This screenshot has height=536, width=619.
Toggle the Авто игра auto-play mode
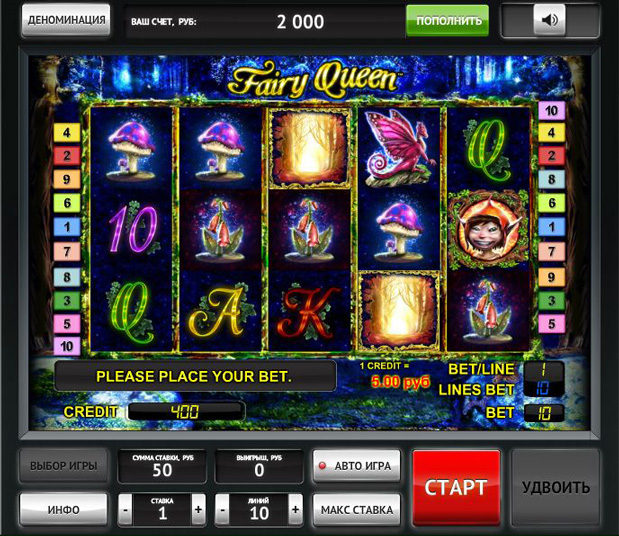[356, 466]
